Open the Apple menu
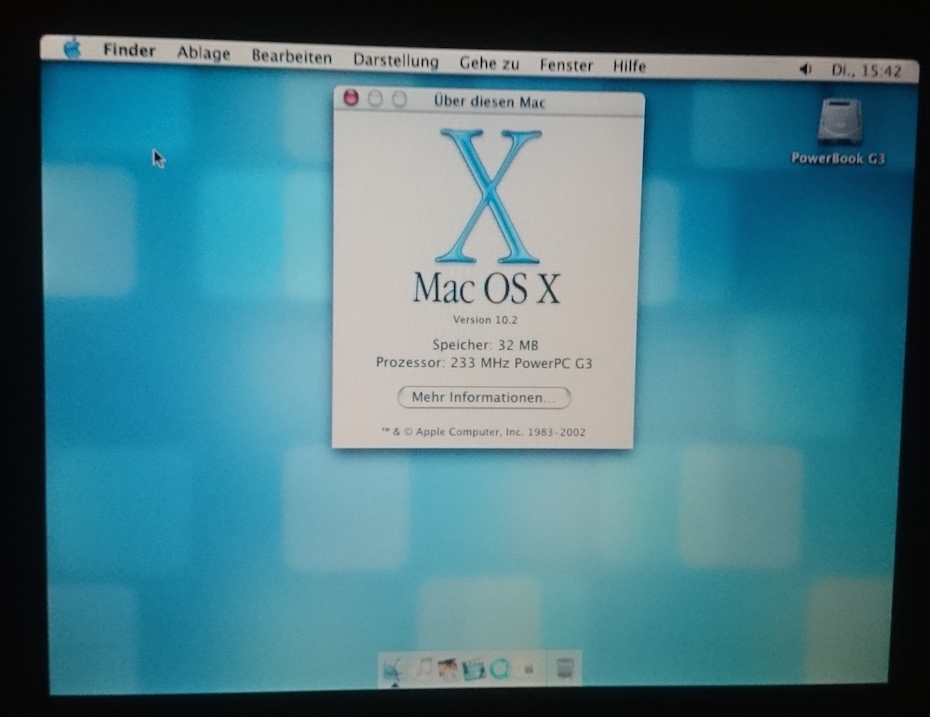This screenshot has width=930, height=717. point(72,48)
